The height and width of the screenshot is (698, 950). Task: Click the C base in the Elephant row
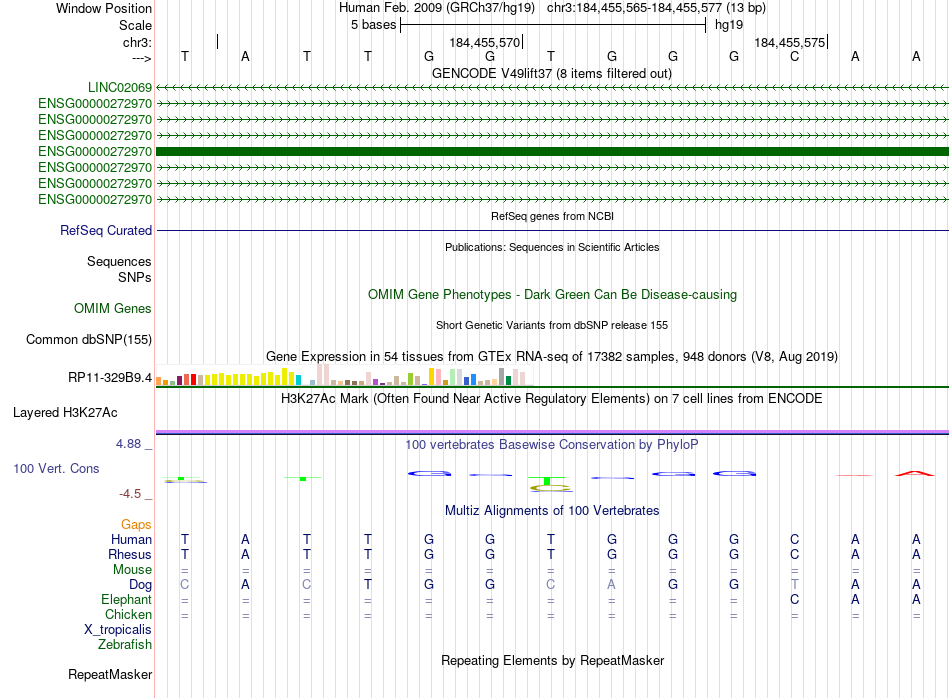[x=794, y=599]
